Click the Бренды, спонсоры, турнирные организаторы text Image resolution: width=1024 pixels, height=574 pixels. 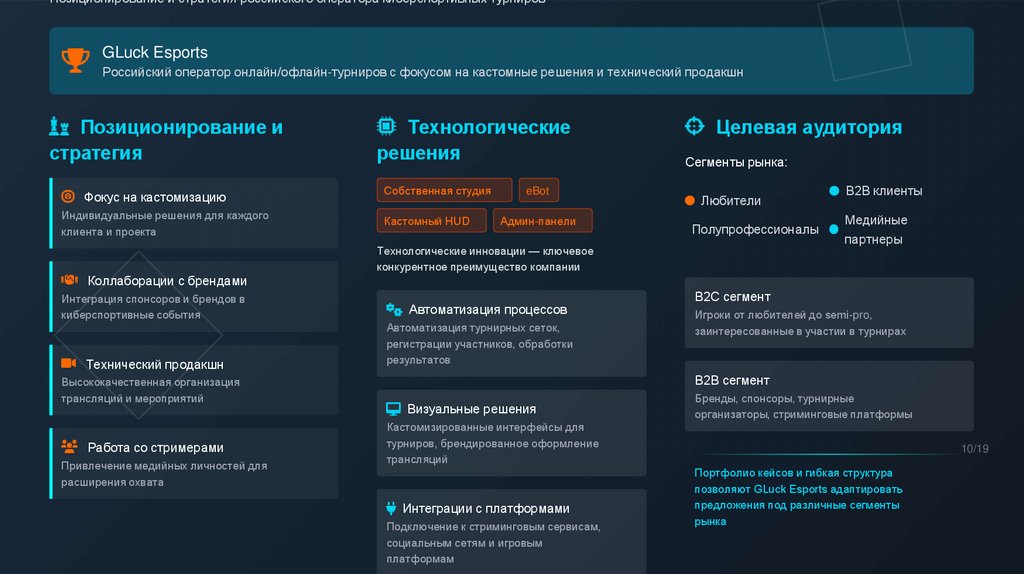click(x=803, y=406)
